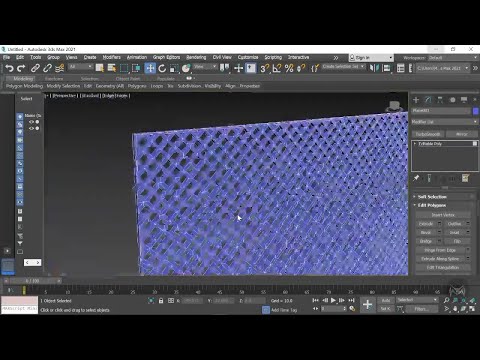Open the Scene Explorer toggle icon

400,68
